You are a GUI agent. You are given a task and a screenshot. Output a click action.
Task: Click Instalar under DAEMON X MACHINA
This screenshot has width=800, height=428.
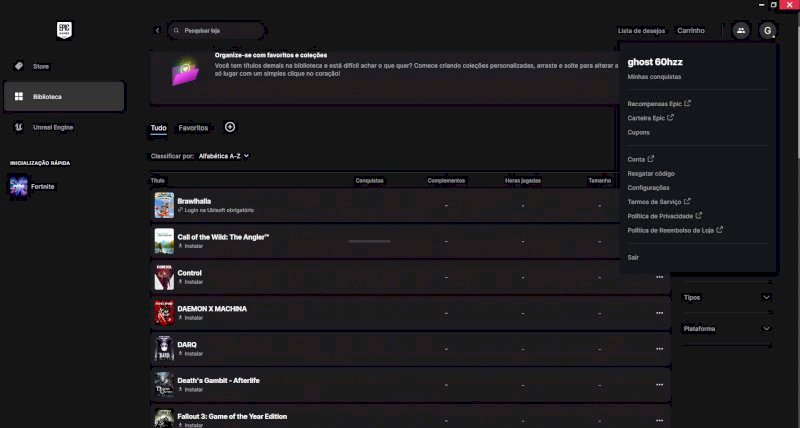pyautogui.click(x=190, y=318)
